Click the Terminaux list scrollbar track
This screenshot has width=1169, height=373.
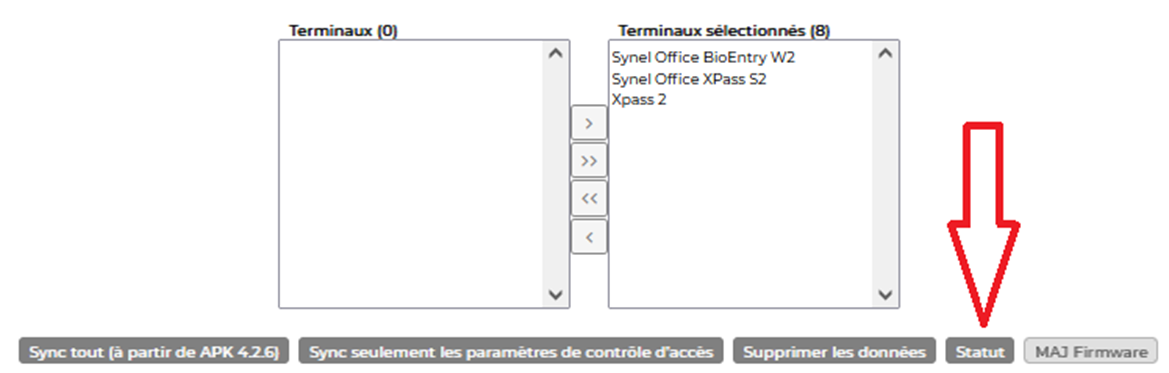[x=555, y=175]
